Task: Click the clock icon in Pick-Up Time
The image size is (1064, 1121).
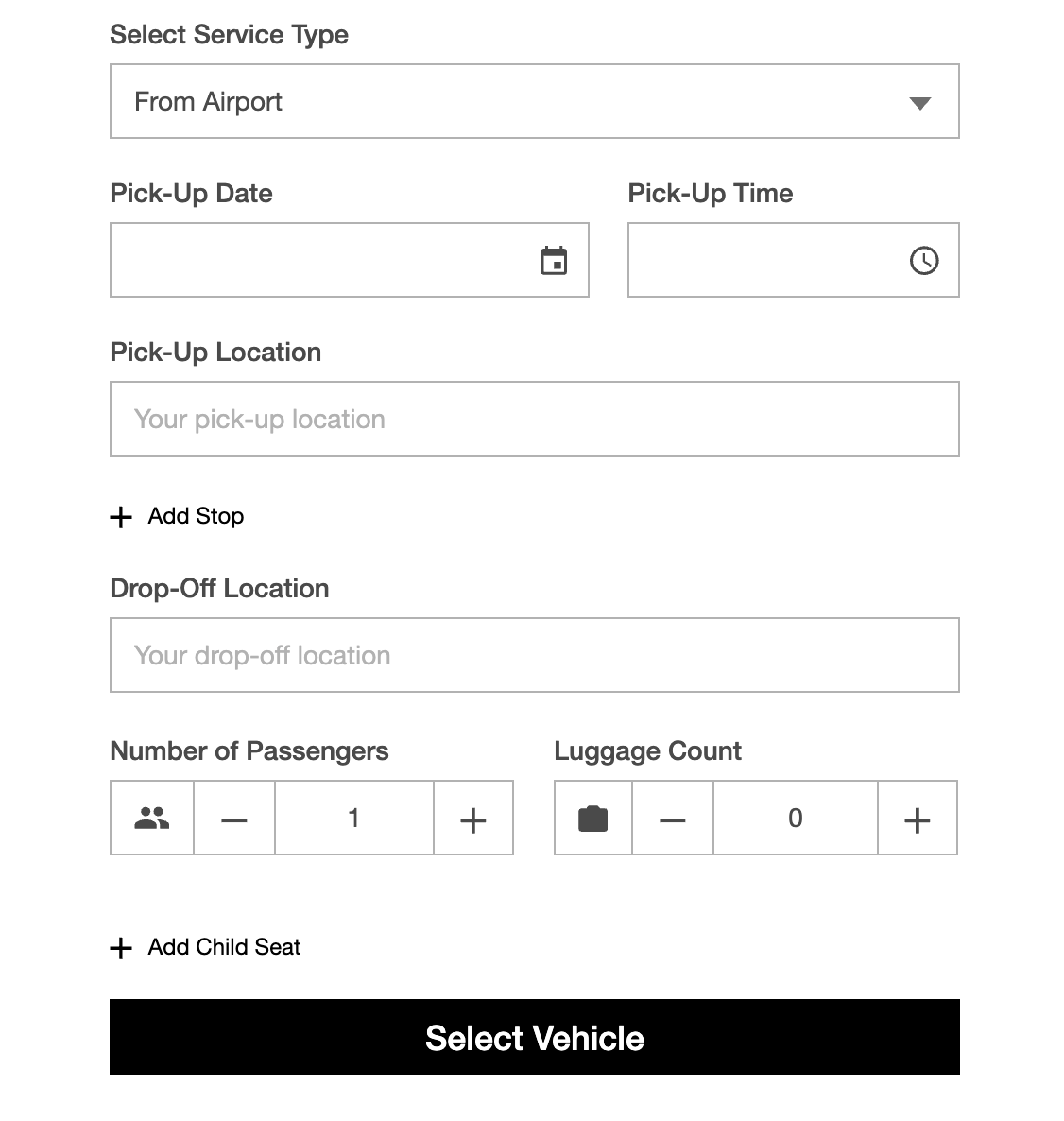Action: 923,261
